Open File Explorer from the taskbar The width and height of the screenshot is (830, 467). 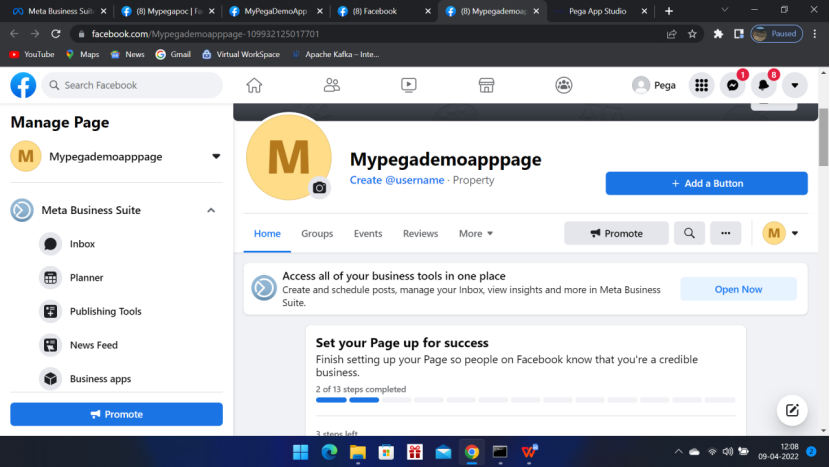[x=358, y=452]
